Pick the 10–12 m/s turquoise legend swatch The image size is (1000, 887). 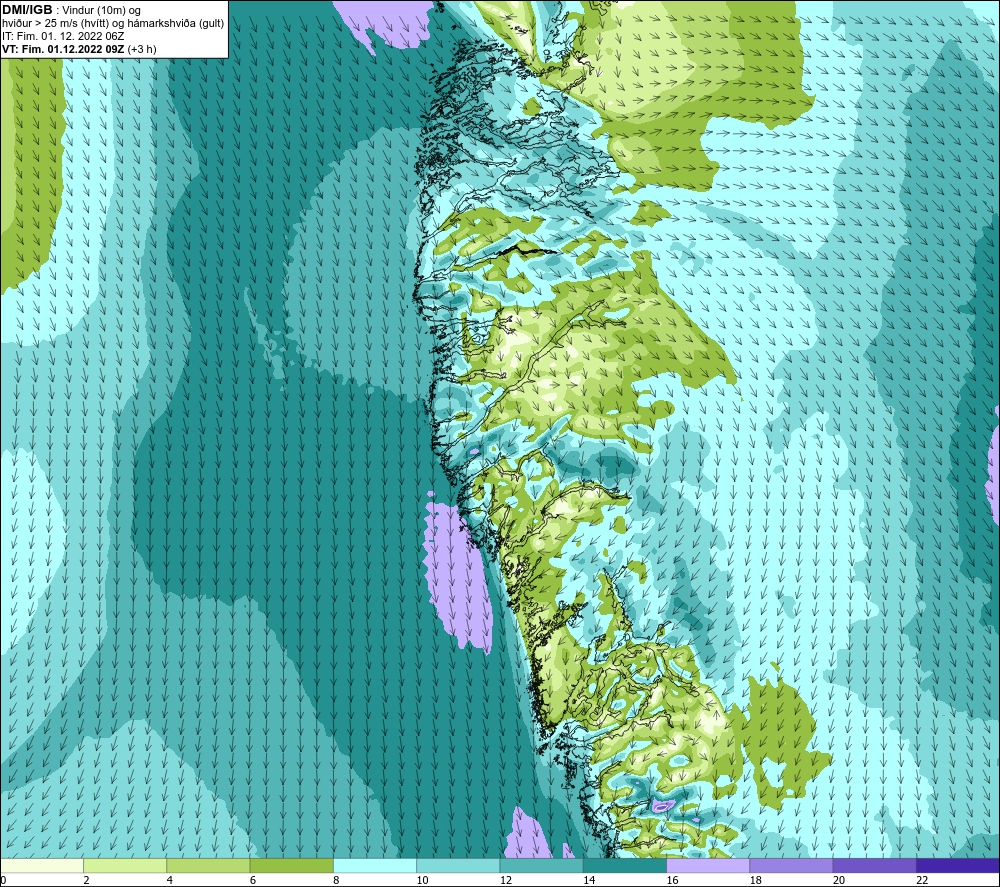(x=458, y=865)
